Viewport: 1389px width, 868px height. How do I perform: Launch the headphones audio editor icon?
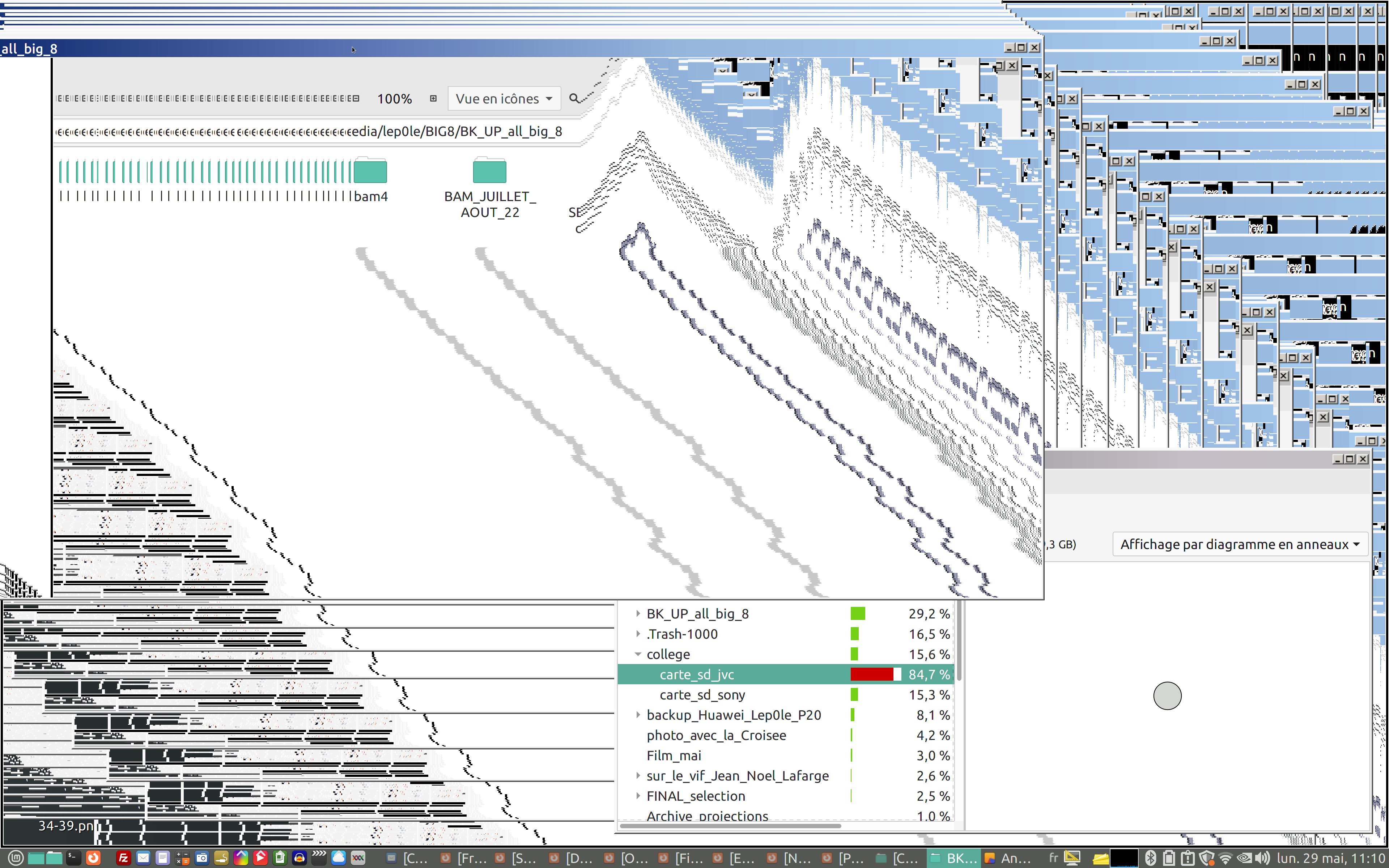coord(299,858)
